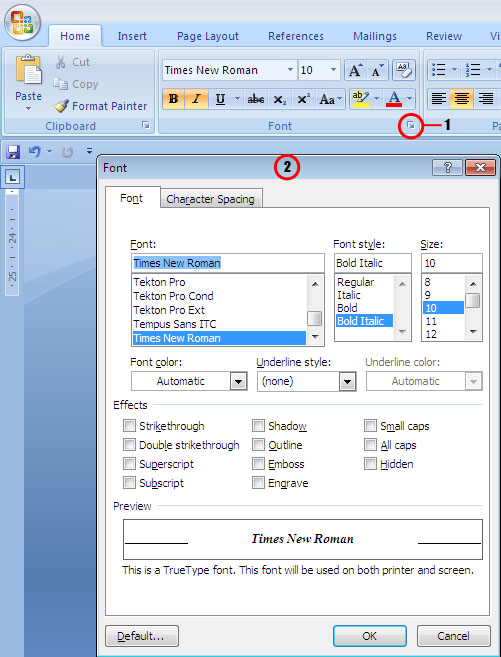Check the Strikethrough effect
The image size is (501, 657).
click(129, 426)
